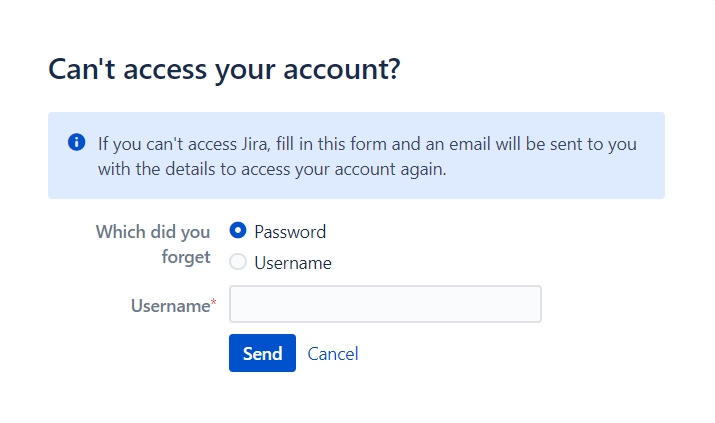Click the word "account?" in page title
This screenshot has height=423, width=715.
342,69
